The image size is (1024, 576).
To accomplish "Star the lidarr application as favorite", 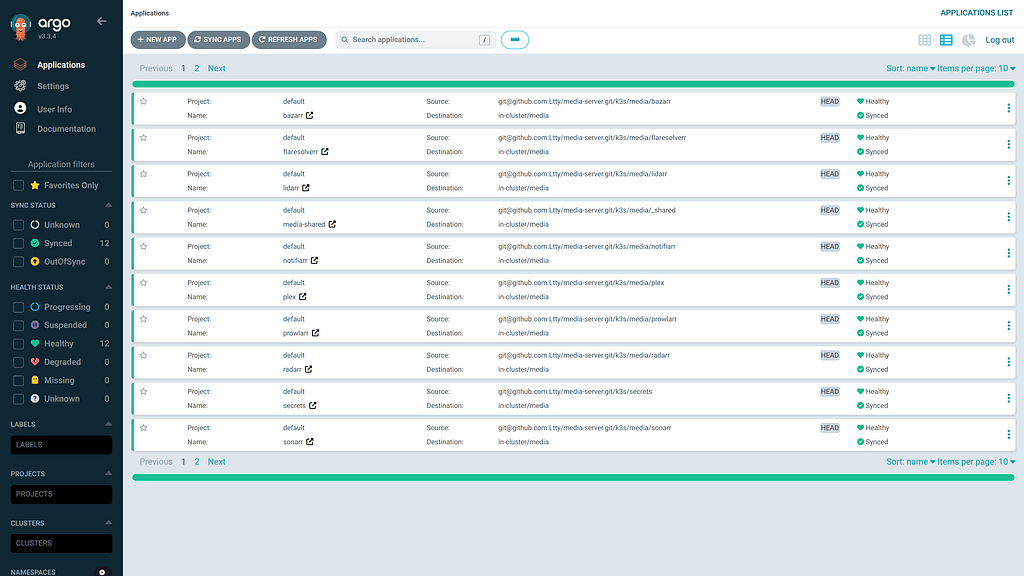I will click(144, 174).
